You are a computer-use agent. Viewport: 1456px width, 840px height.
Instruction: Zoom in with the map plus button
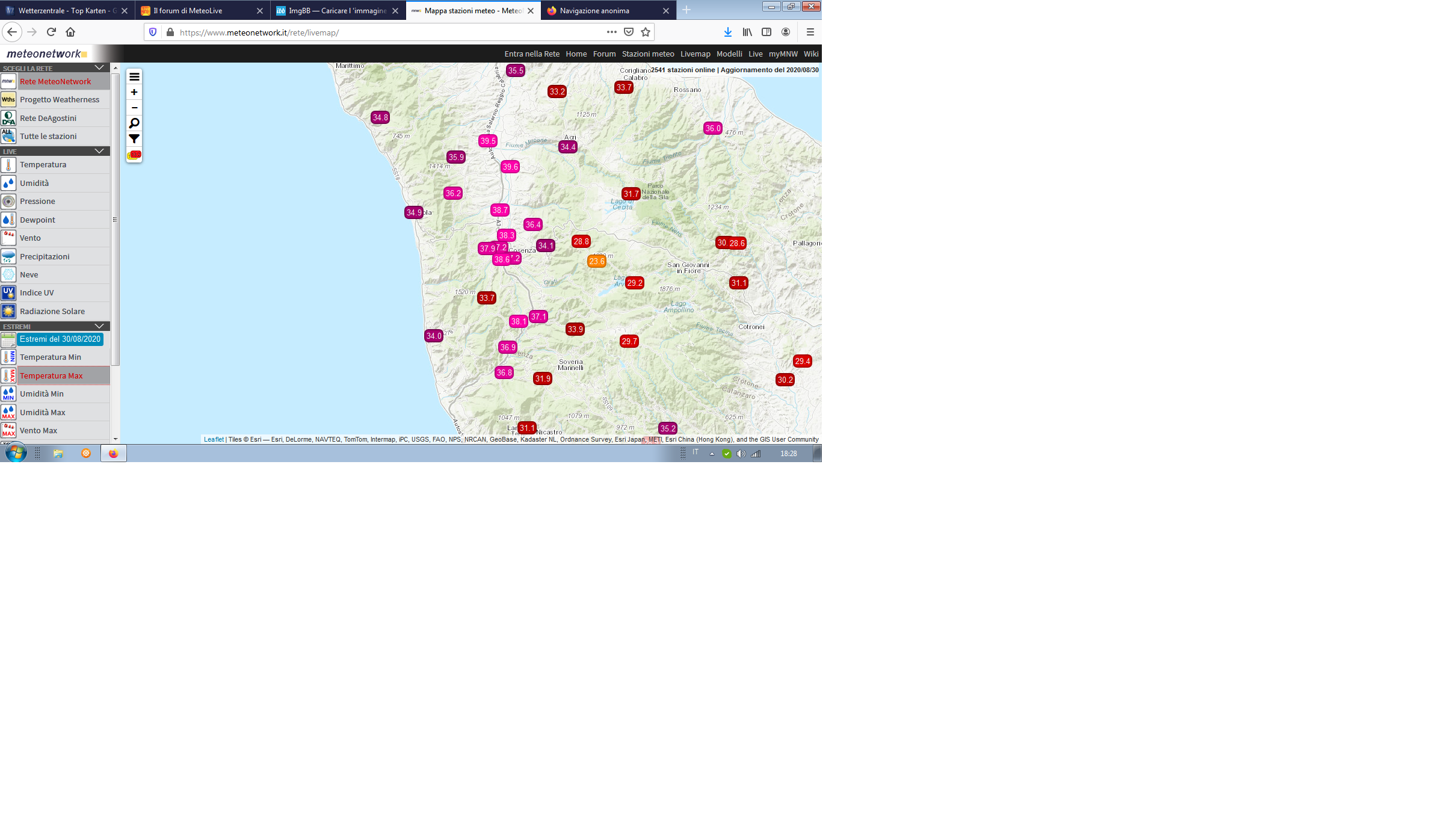(x=134, y=92)
